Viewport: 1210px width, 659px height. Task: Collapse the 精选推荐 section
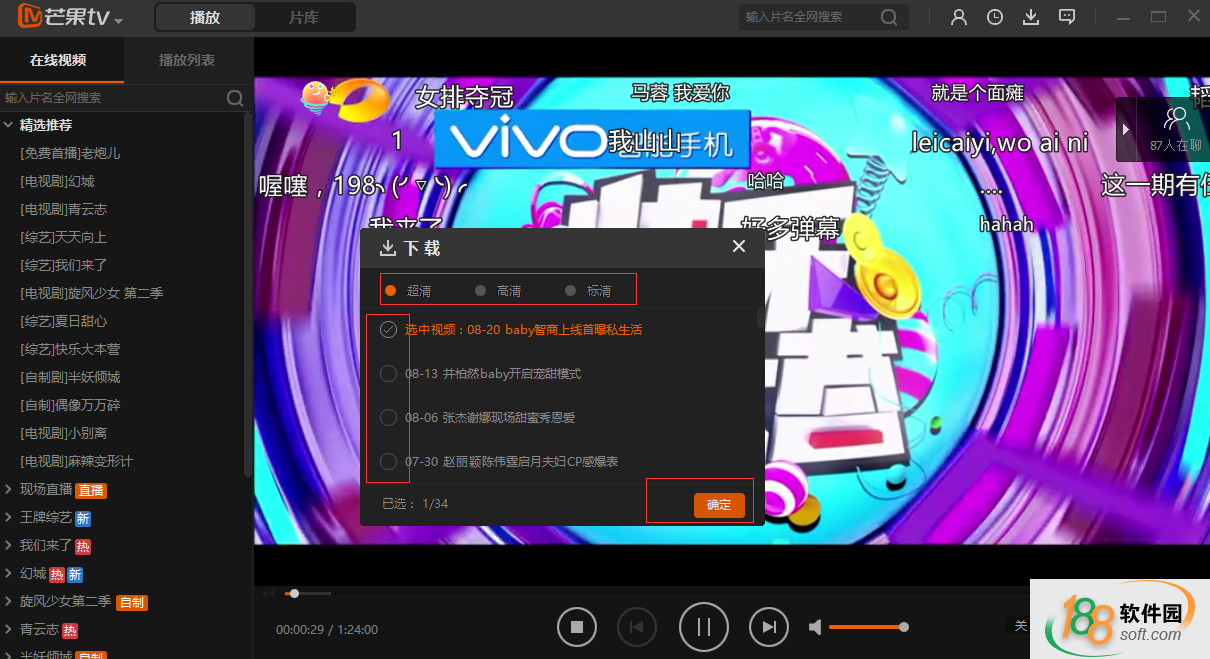click(x=9, y=125)
